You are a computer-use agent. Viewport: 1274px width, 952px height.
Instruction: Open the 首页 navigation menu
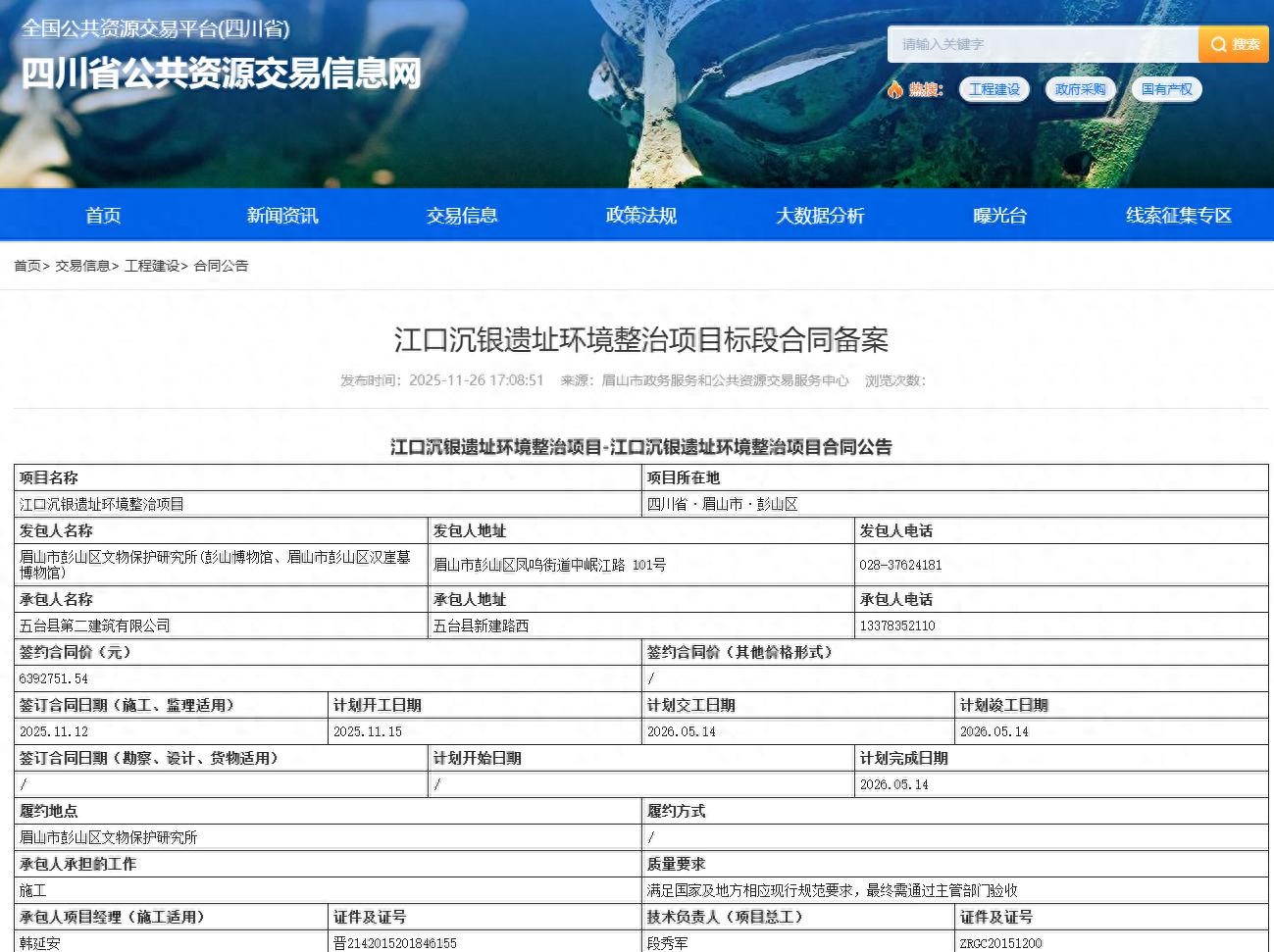[x=103, y=215]
